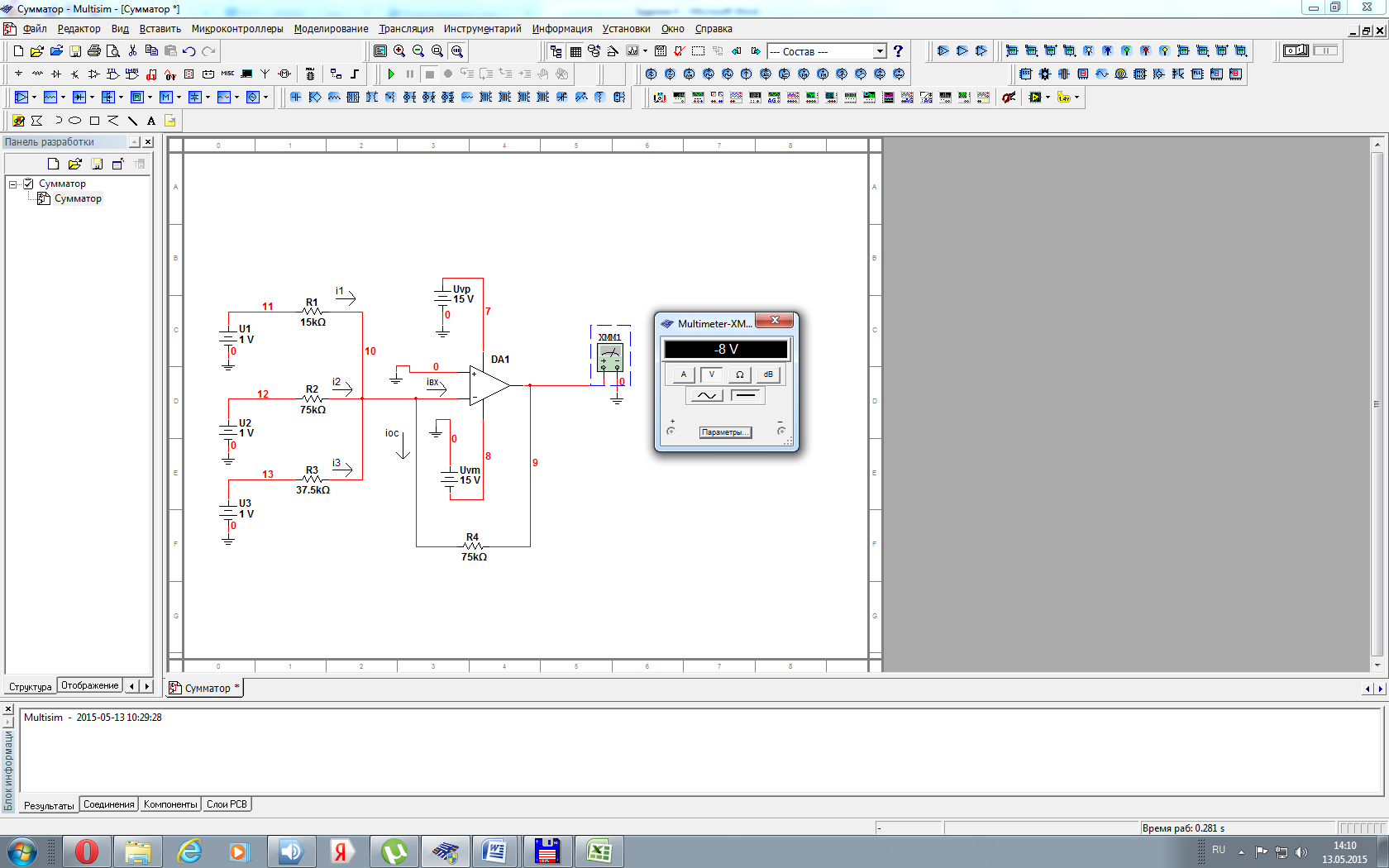
Task: Toggle the simulation power switch
Action: click(x=1296, y=51)
